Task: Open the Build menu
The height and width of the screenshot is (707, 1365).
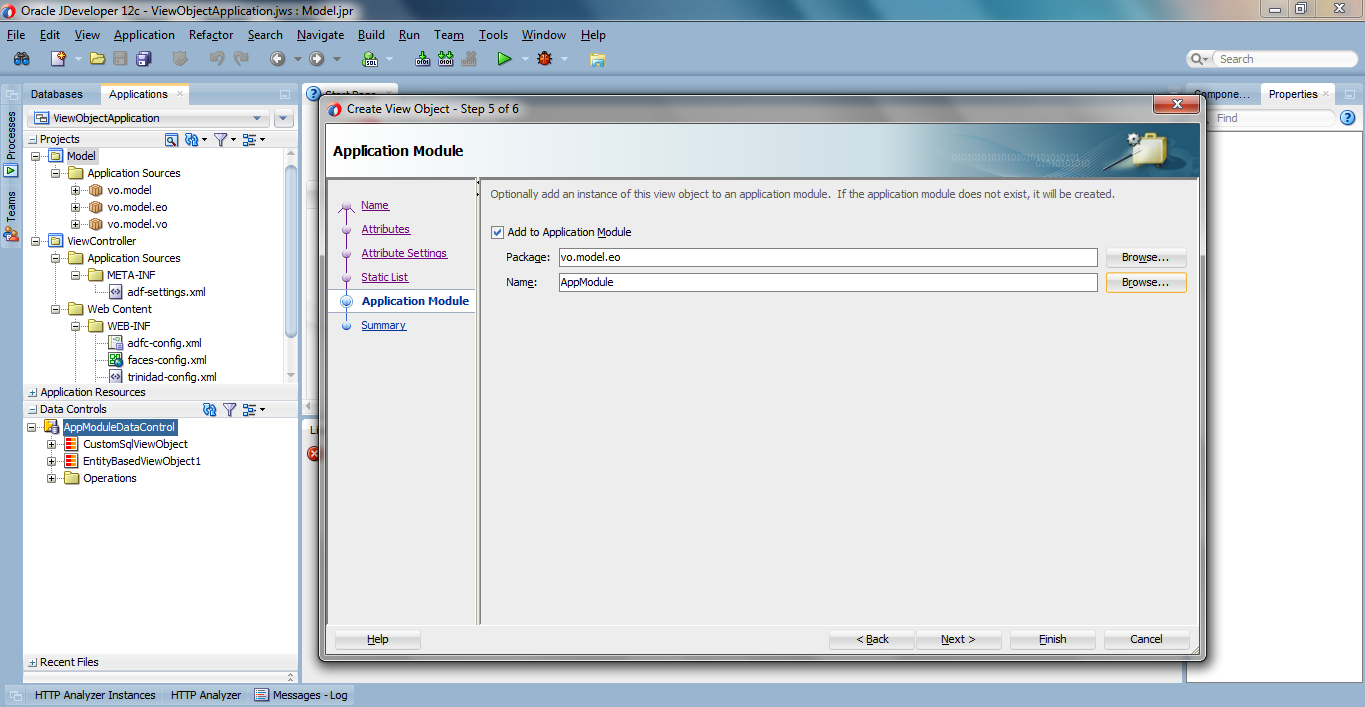Action: pos(371,34)
